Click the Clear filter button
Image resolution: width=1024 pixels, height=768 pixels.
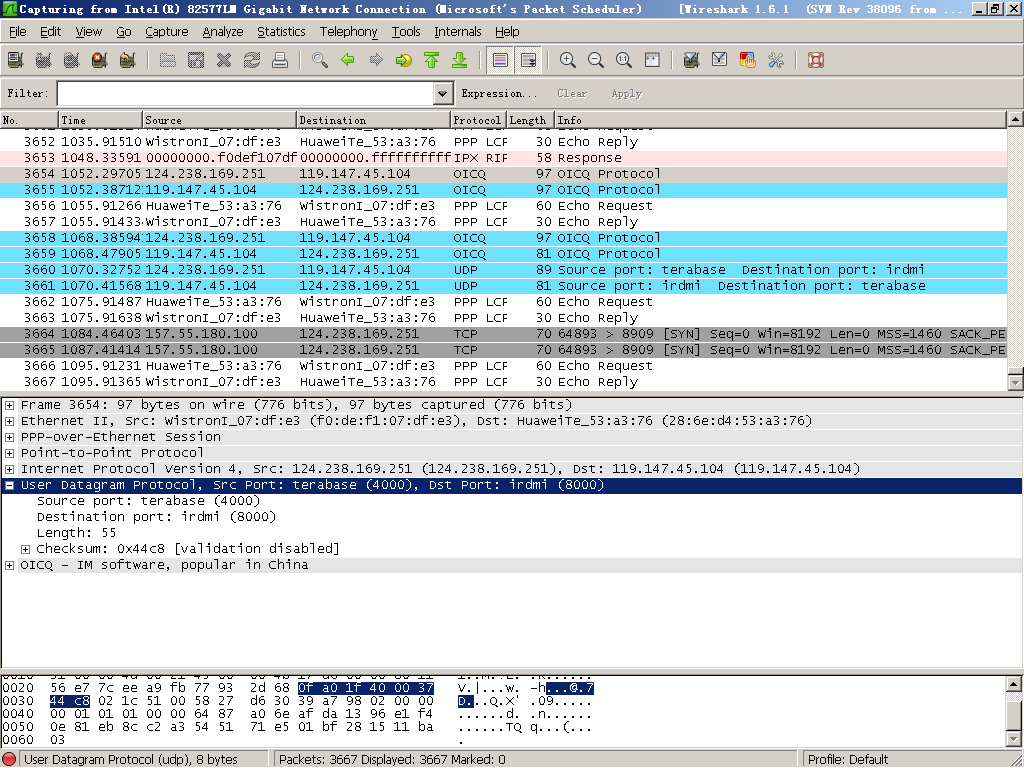click(x=572, y=93)
